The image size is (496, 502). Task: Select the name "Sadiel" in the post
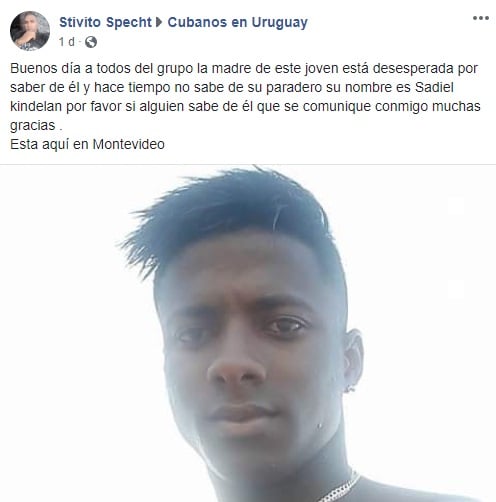click(x=434, y=87)
